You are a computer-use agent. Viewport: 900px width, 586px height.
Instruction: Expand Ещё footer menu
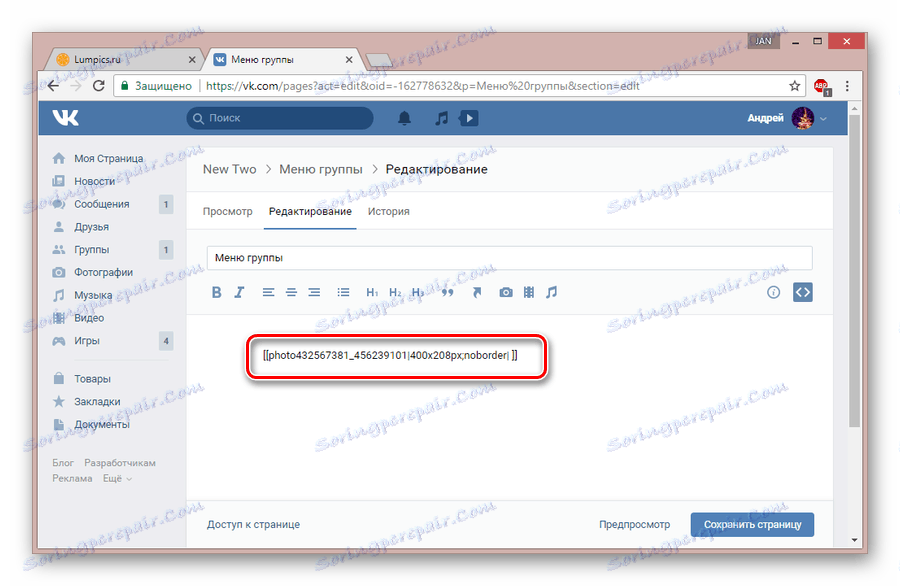[117, 478]
